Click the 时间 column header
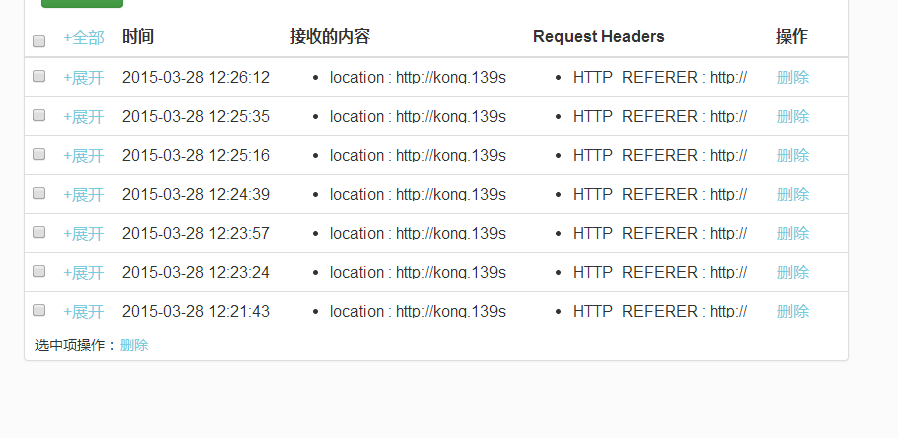898x438 pixels. pos(138,37)
